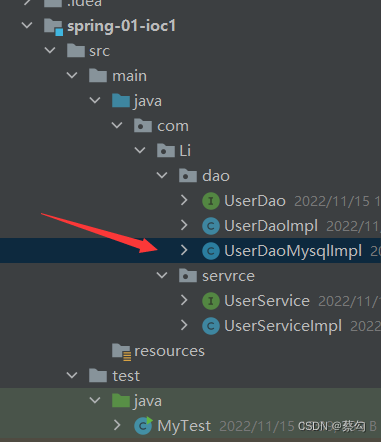Collapse the green test java folder
381x442 pixels.
click(95, 400)
